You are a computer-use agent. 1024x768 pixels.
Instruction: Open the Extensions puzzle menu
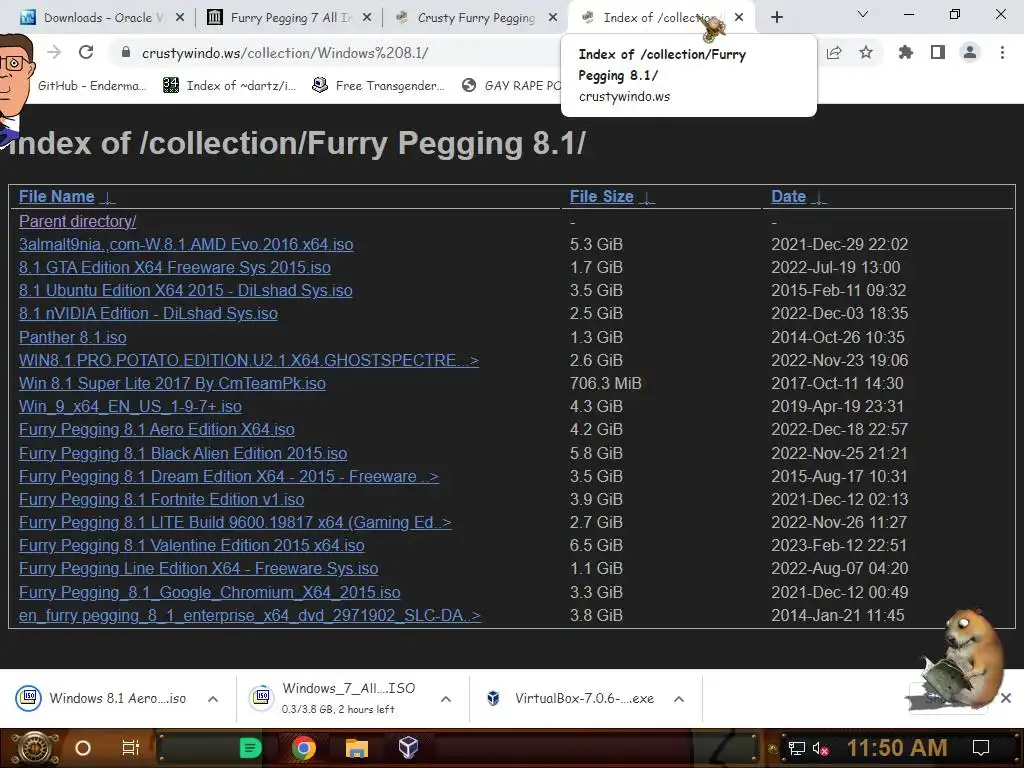tap(906, 52)
